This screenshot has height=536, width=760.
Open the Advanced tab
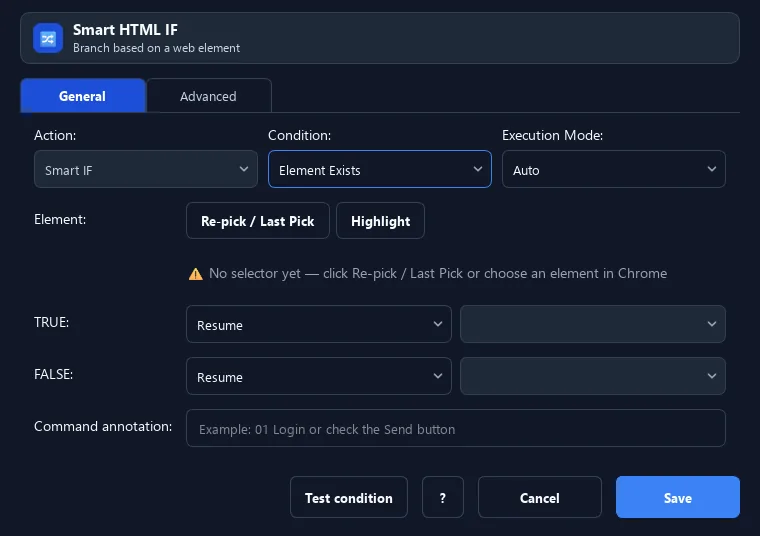pyautogui.click(x=208, y=96)
